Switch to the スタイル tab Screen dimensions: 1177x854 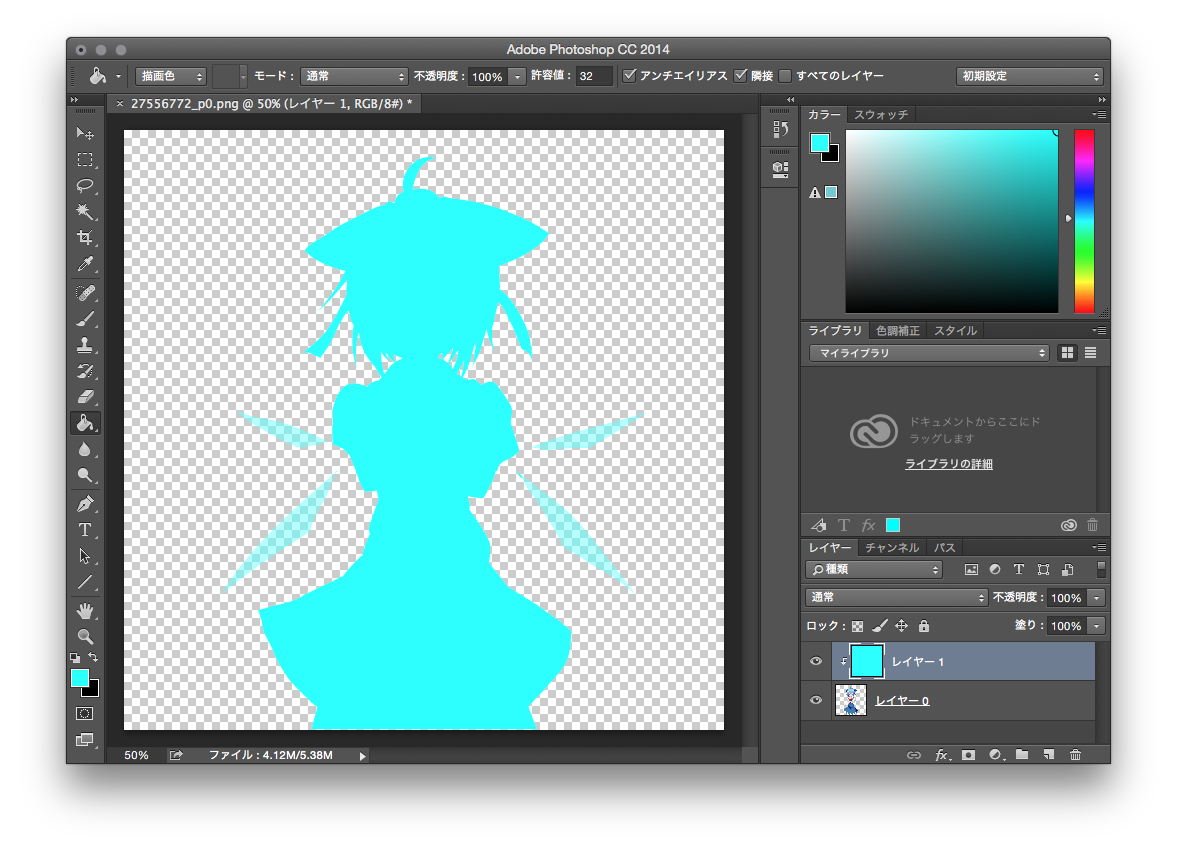956,331
